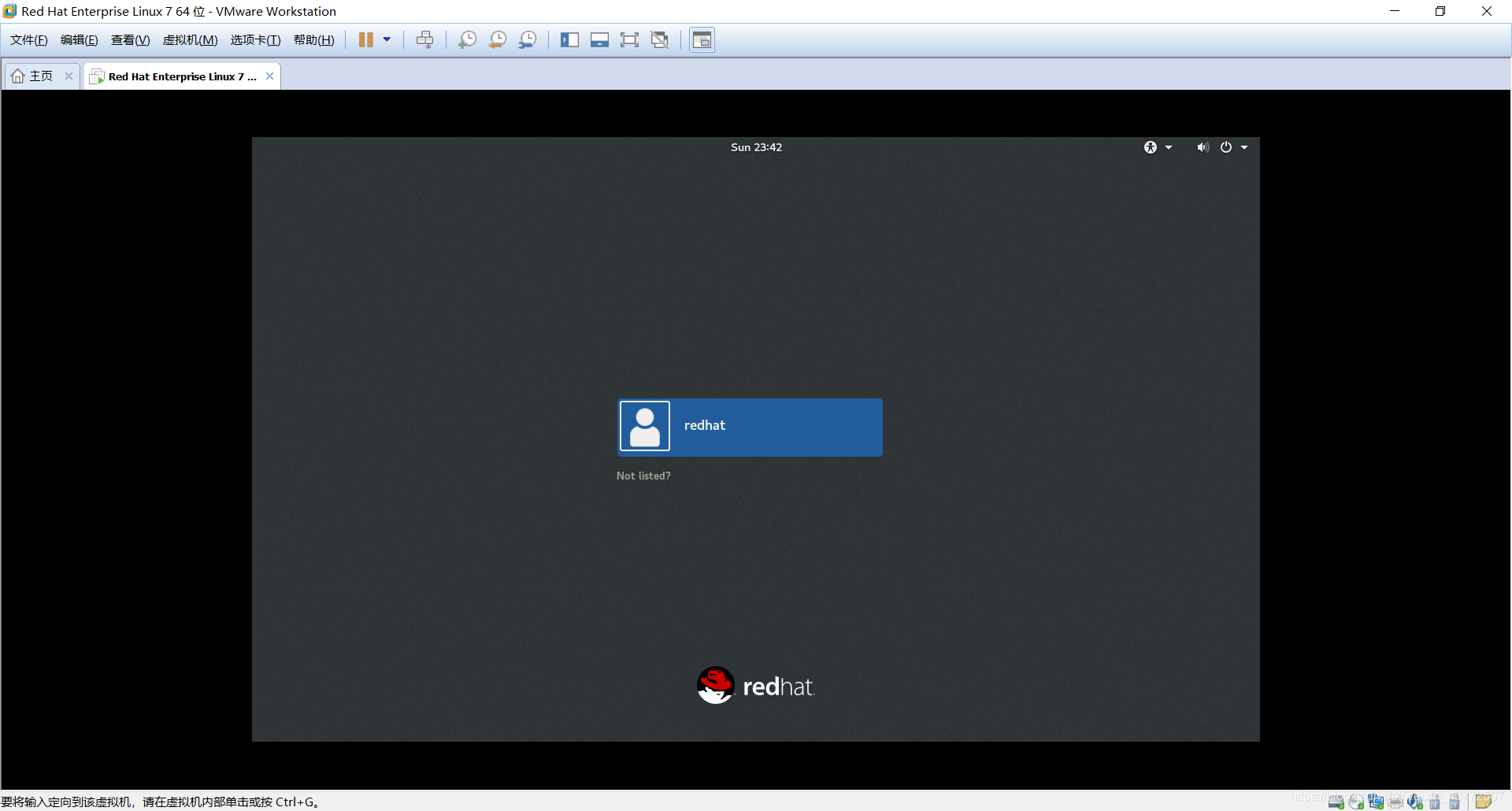Click the printer status icon
The image size is (1512, 811).
(x=1395, y=802)
